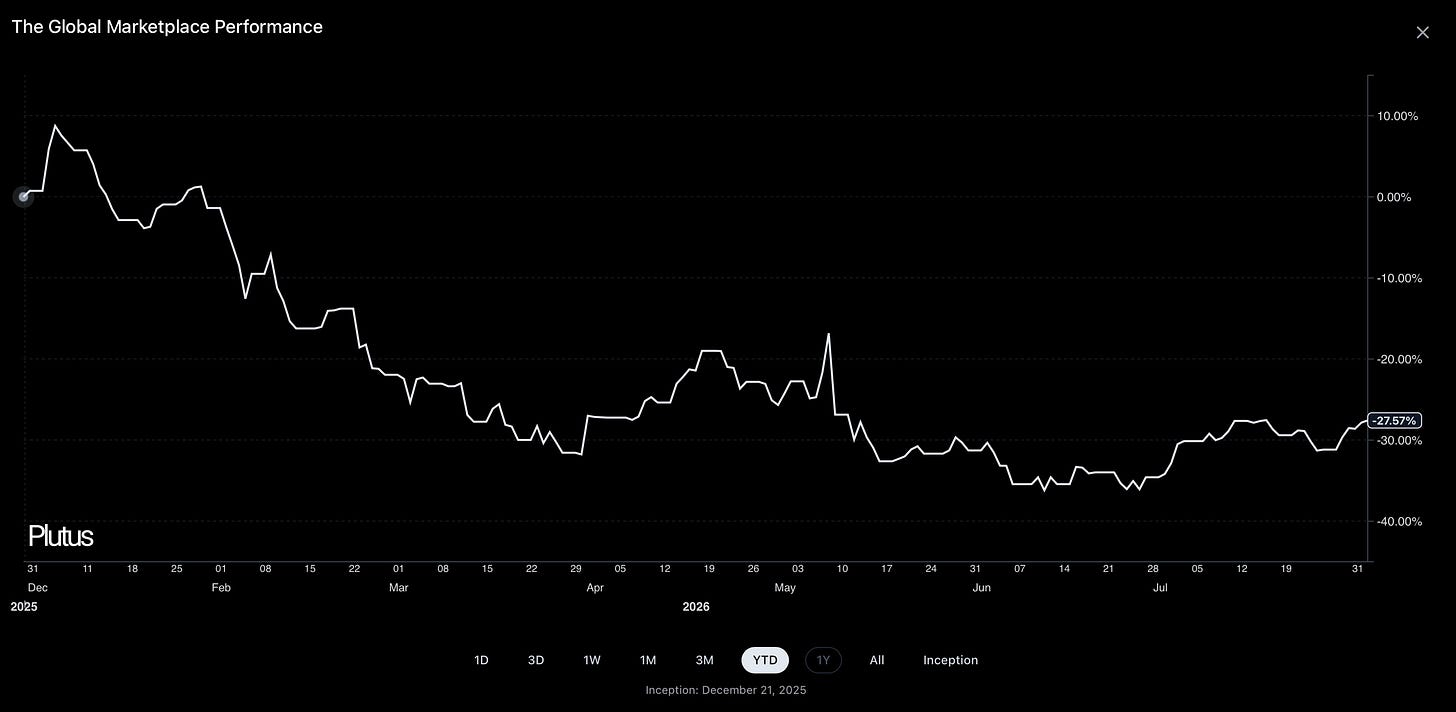
Task: Click the -27.57% current value label
Action: pyautogui.click(x=1394, y=421)
